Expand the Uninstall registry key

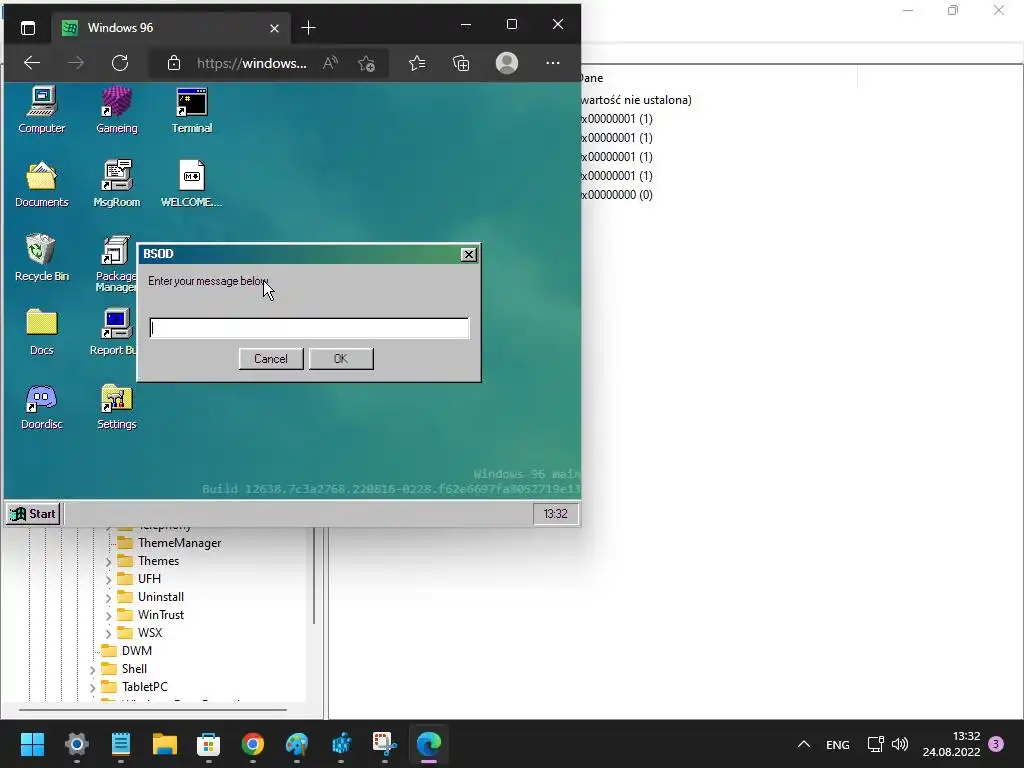[108, 597]
